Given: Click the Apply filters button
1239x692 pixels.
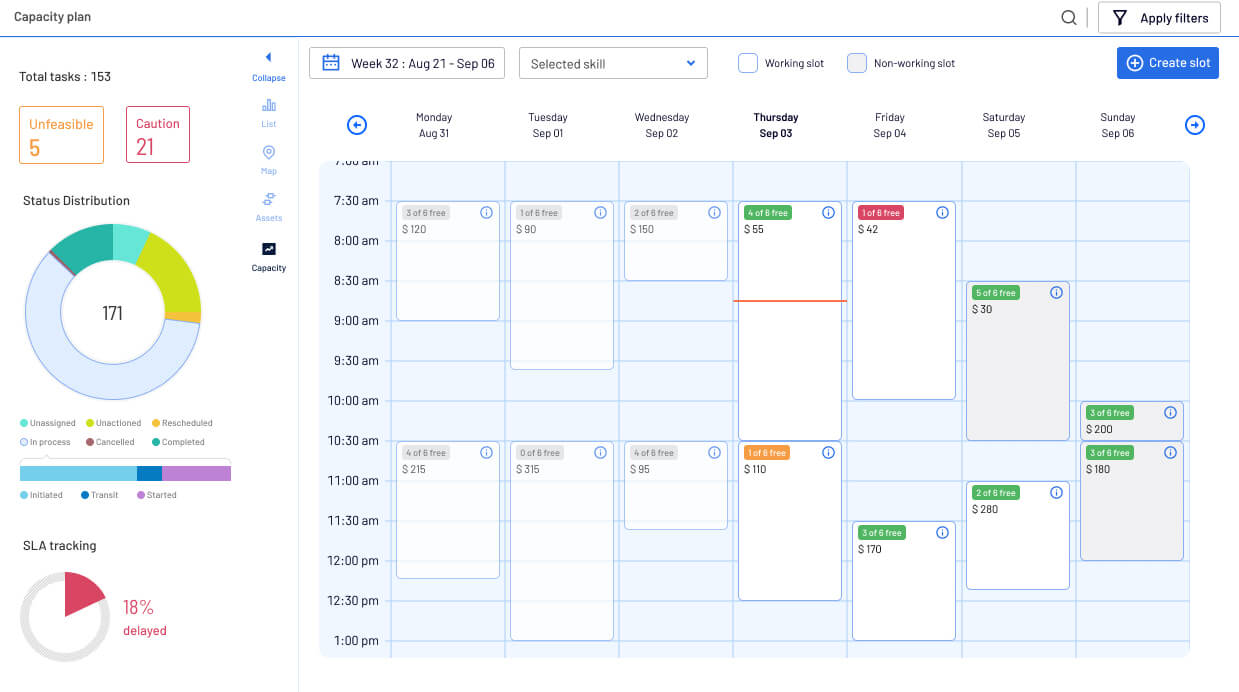Looking at the screenshot, I should tap(1159, 18).
